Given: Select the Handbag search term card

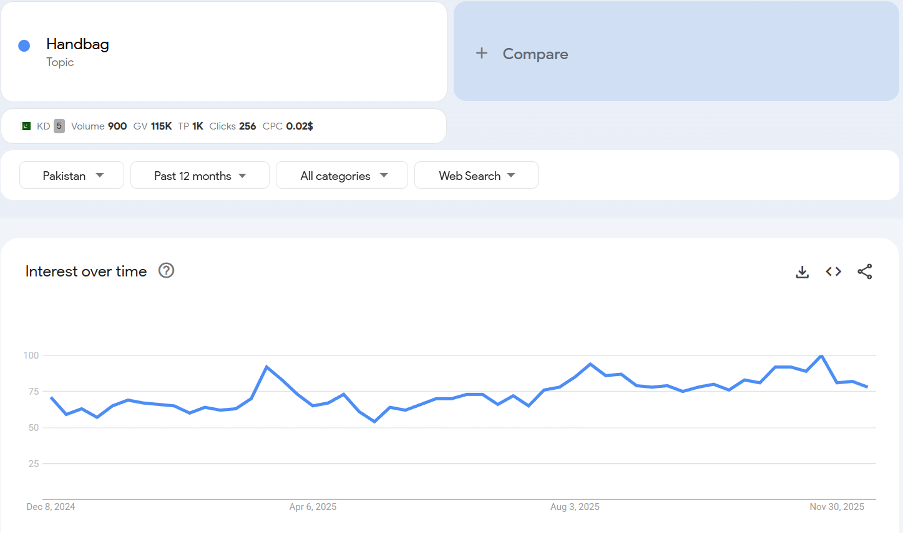Looking at the screenshot, I should 224,52.
